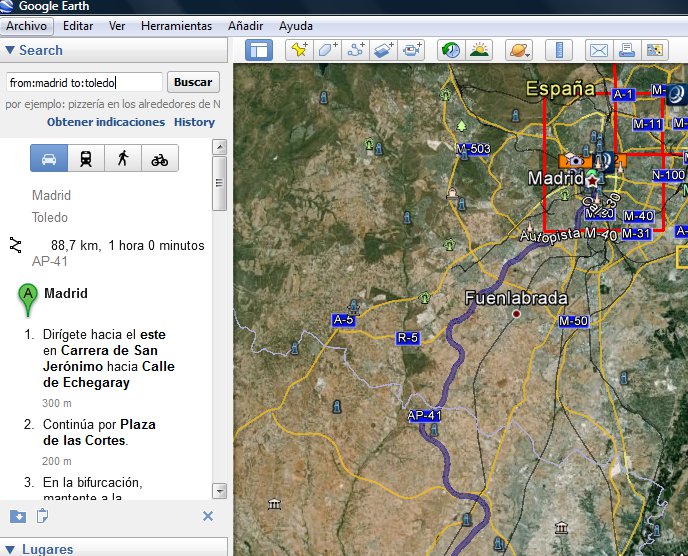Click the Madrid start point heading
Viewport: 688px width, 556px height.
click(66, 293)
